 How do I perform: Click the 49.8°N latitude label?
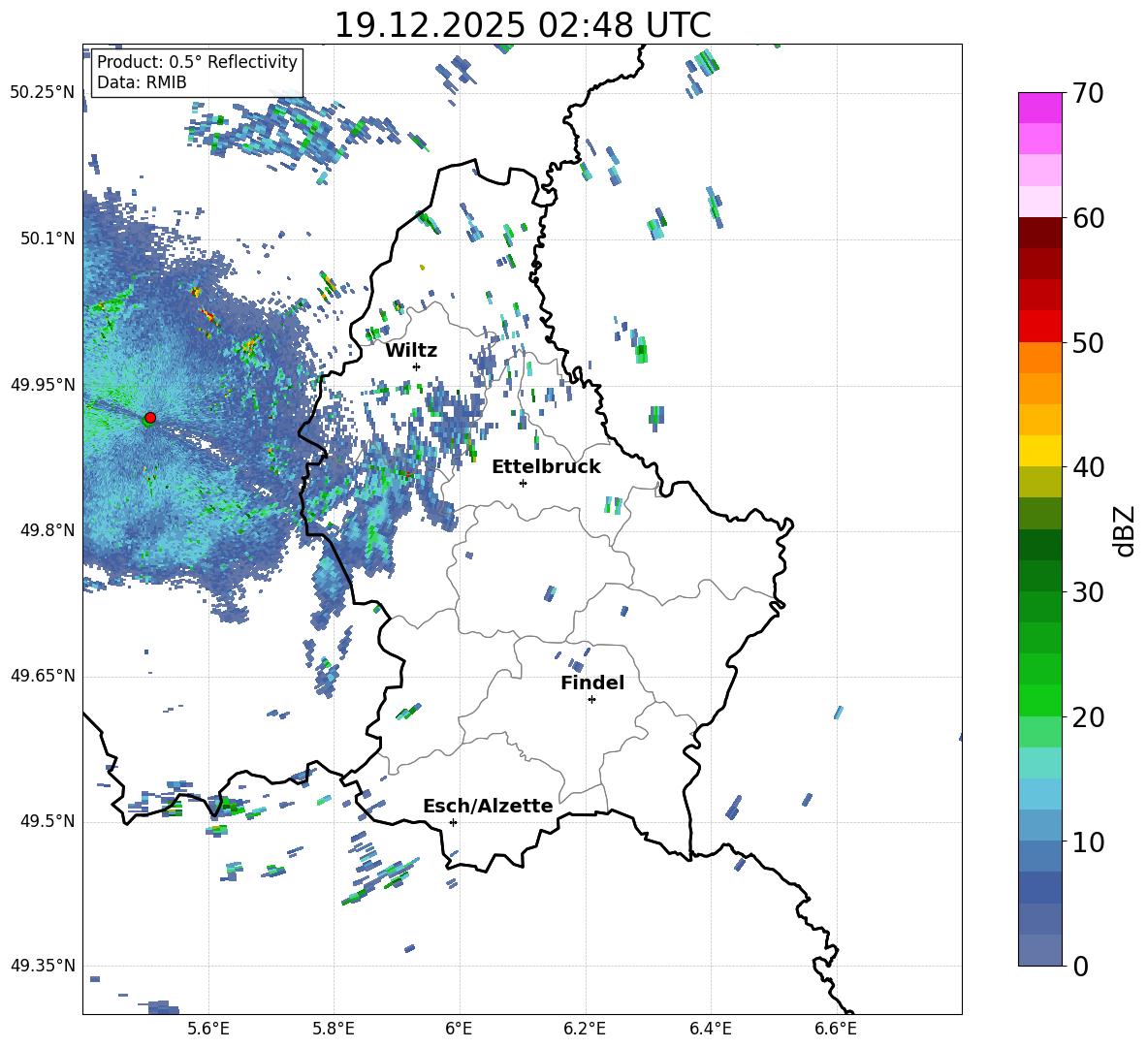tap(48, 530)
